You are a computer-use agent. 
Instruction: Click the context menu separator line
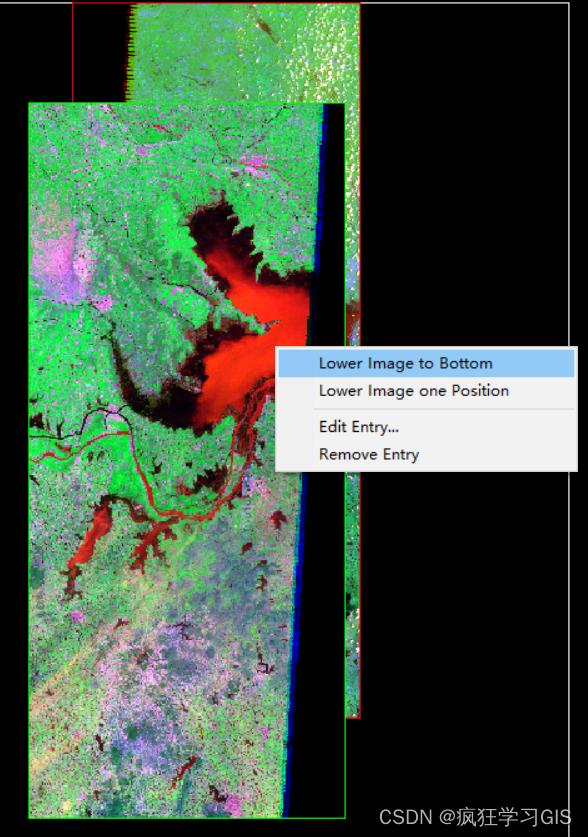(x=444, y=409)
